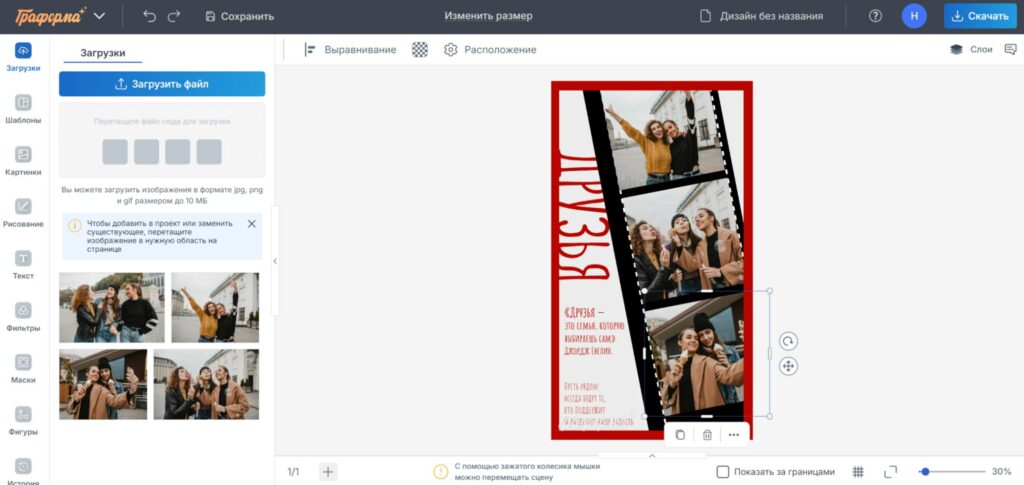
Task: Switch to the Загрузки tab
Action: point(103,54)
